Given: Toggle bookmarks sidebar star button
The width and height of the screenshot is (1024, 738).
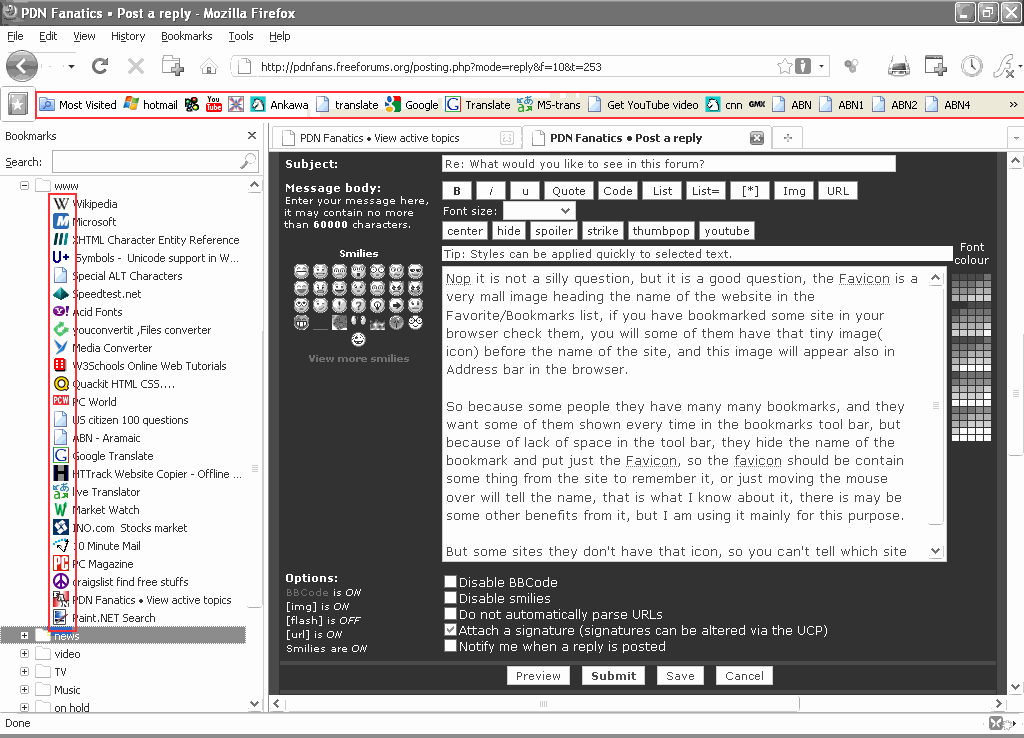Looking at the screenshot, I should click(18, 104).
